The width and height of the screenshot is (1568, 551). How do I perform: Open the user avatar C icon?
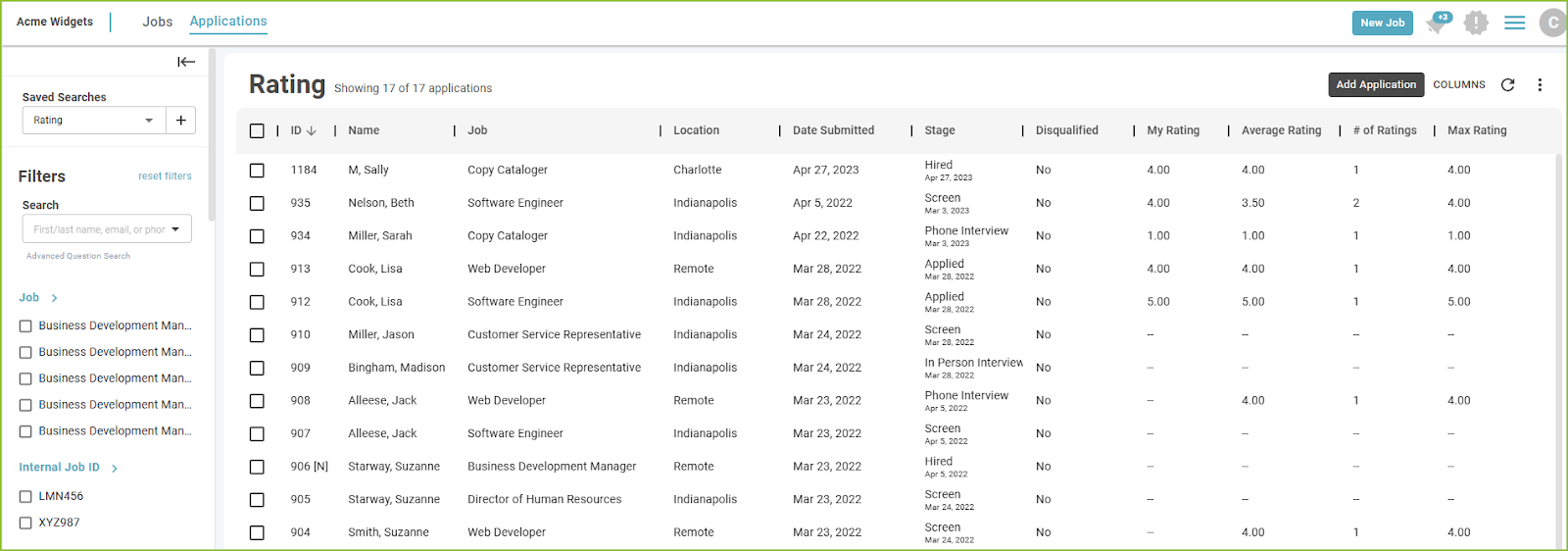click(1552, 23)
